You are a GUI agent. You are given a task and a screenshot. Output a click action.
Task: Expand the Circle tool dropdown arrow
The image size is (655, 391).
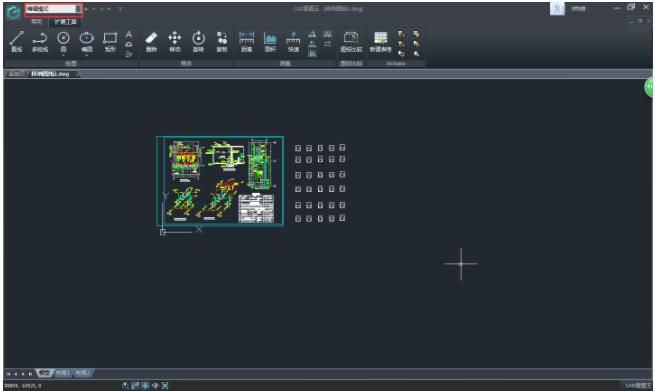63,55
